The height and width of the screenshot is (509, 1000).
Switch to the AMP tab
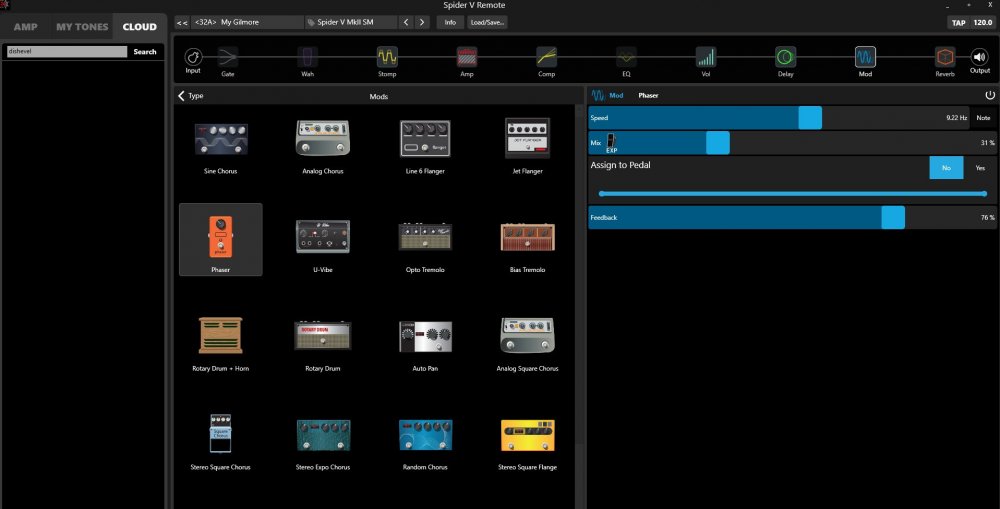(26, 27)
